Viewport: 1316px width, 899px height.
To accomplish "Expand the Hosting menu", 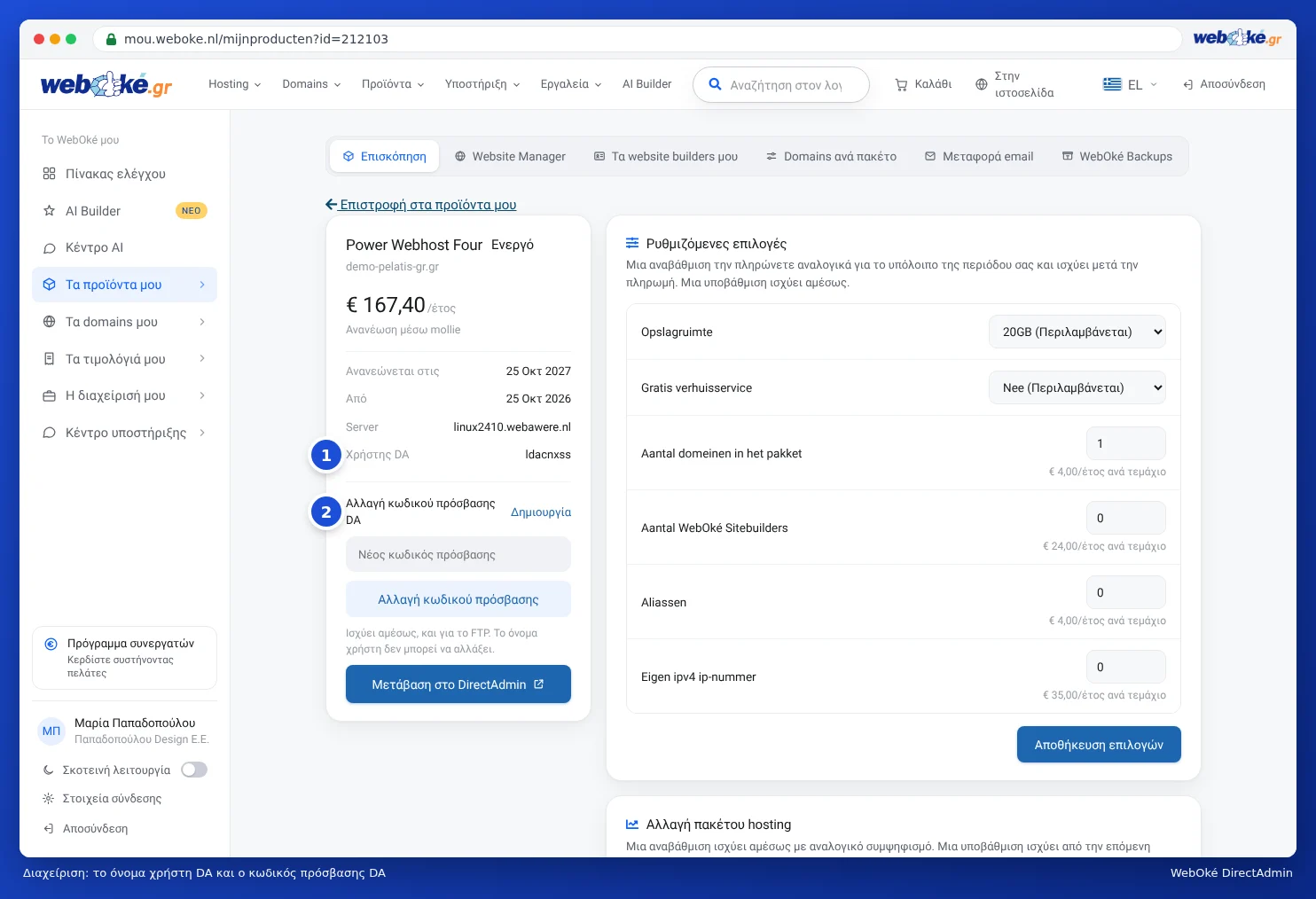I will click(235, 84).
